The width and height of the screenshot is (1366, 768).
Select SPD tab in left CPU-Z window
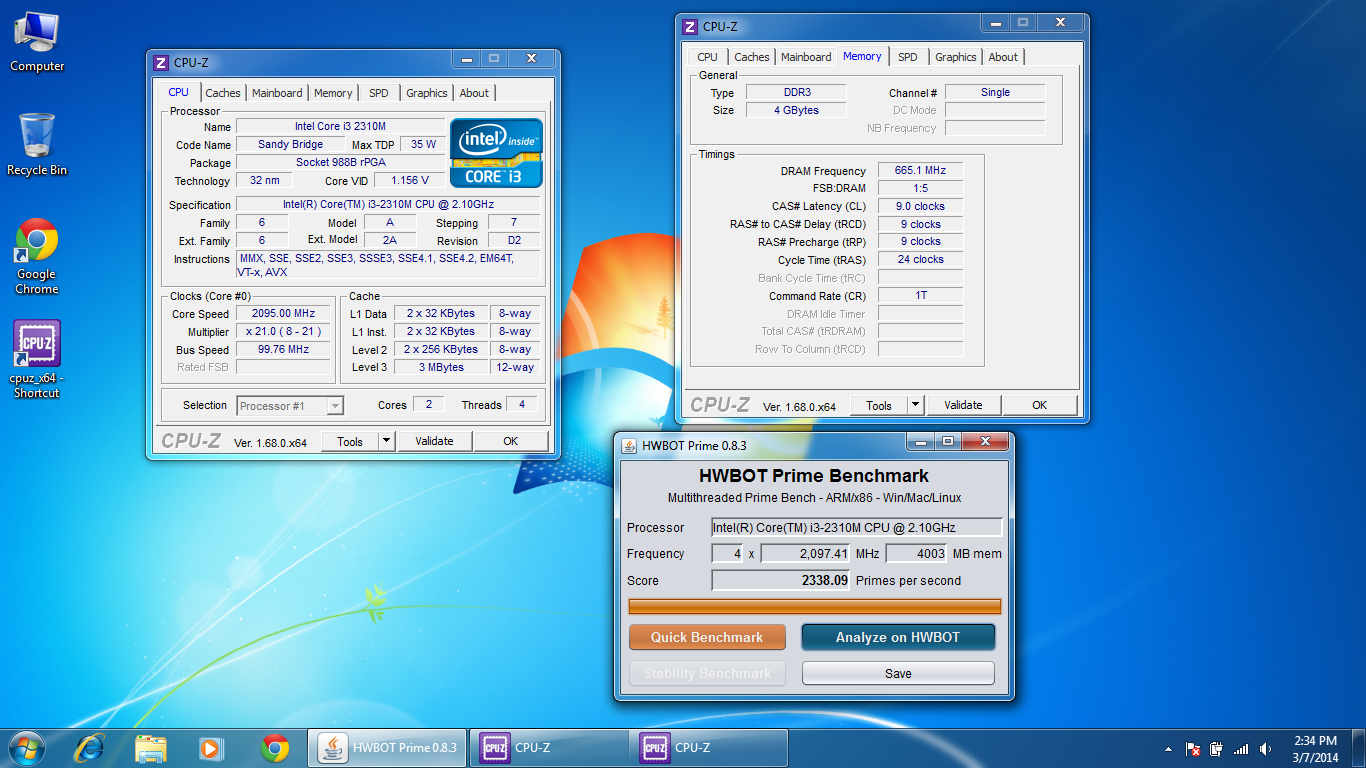tap(379, 93)
